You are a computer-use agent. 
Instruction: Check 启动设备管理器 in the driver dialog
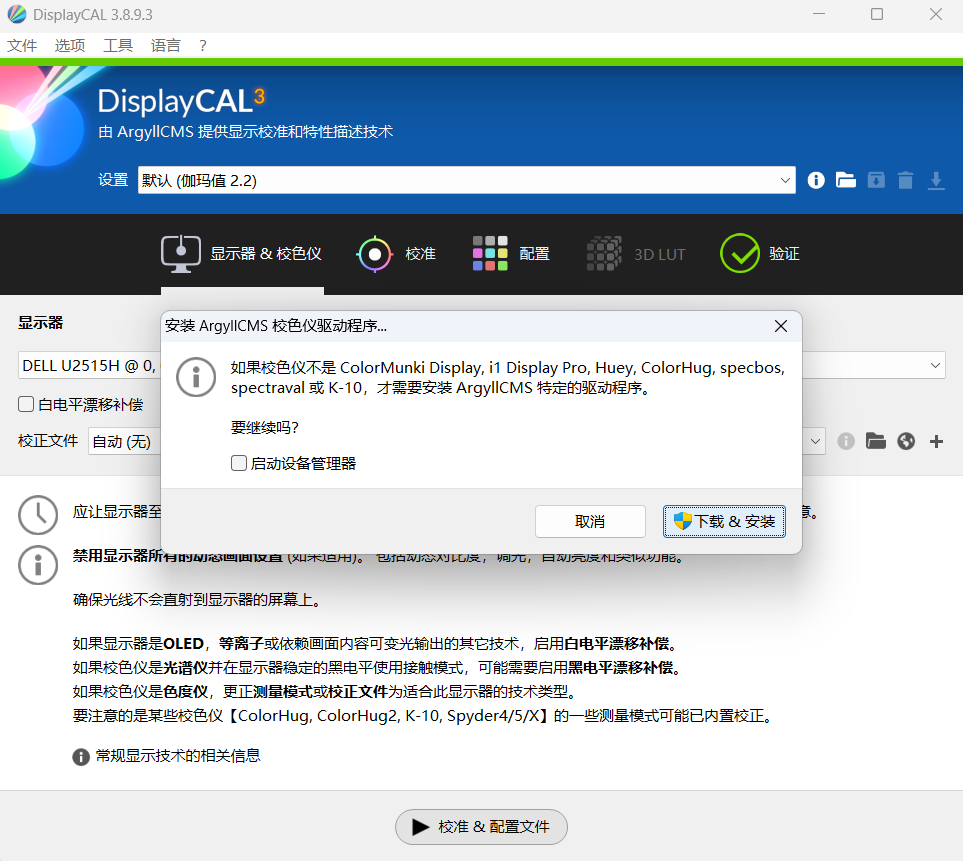coord(239,463)
